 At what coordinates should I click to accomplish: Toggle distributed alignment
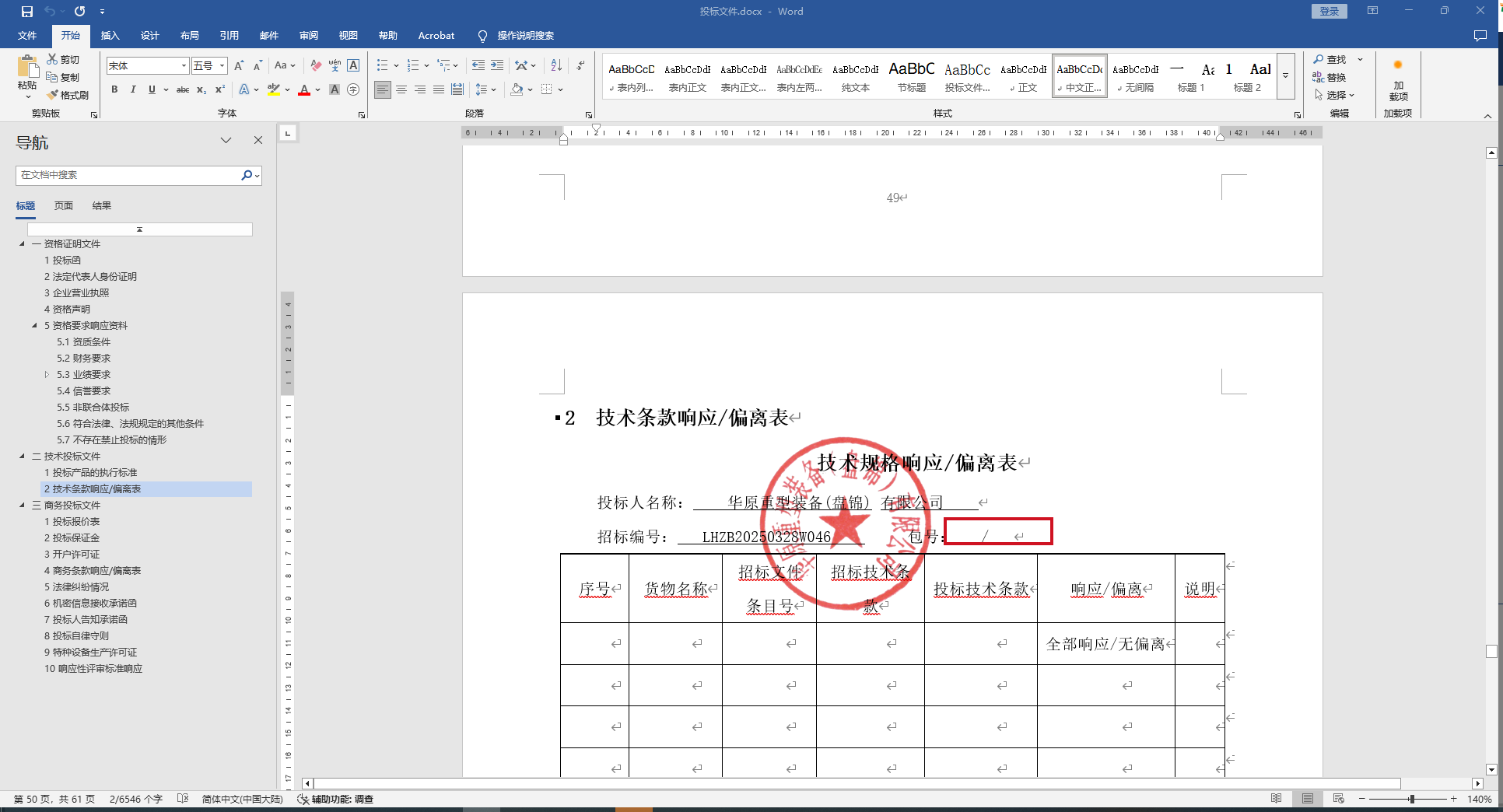pos(457,89)
